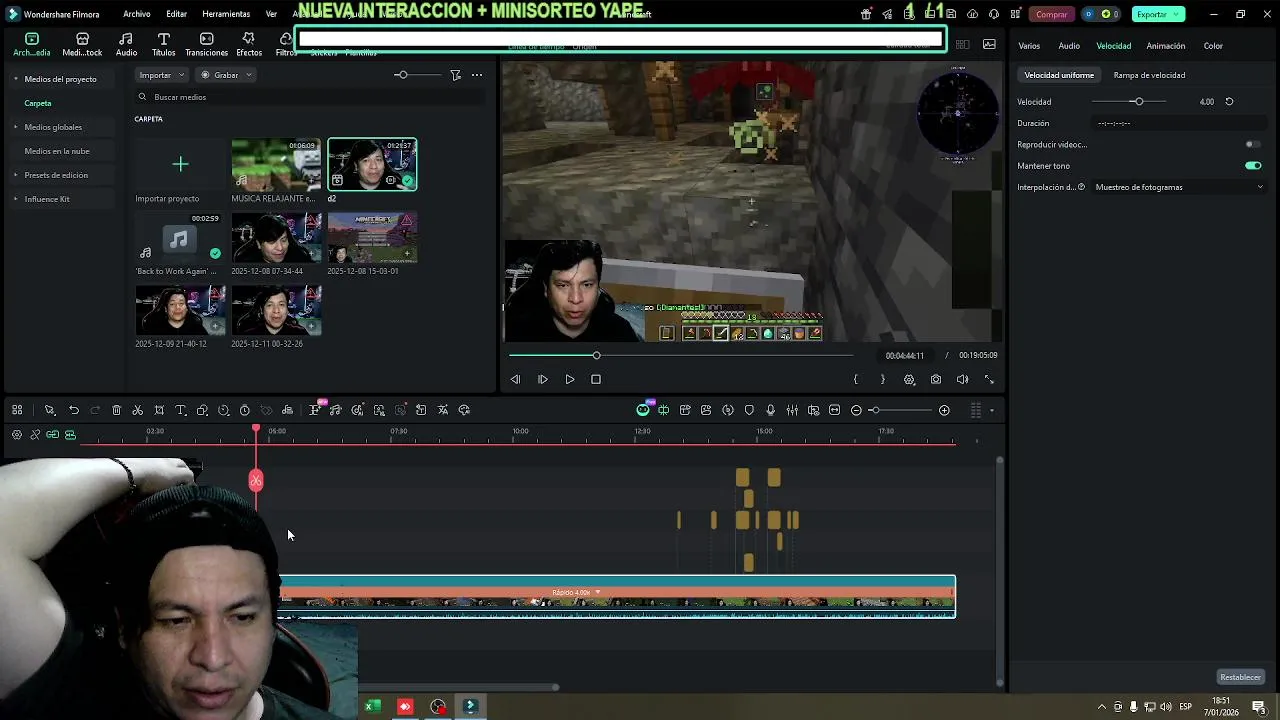Take a snapshot with camera icon

point(936,380)
